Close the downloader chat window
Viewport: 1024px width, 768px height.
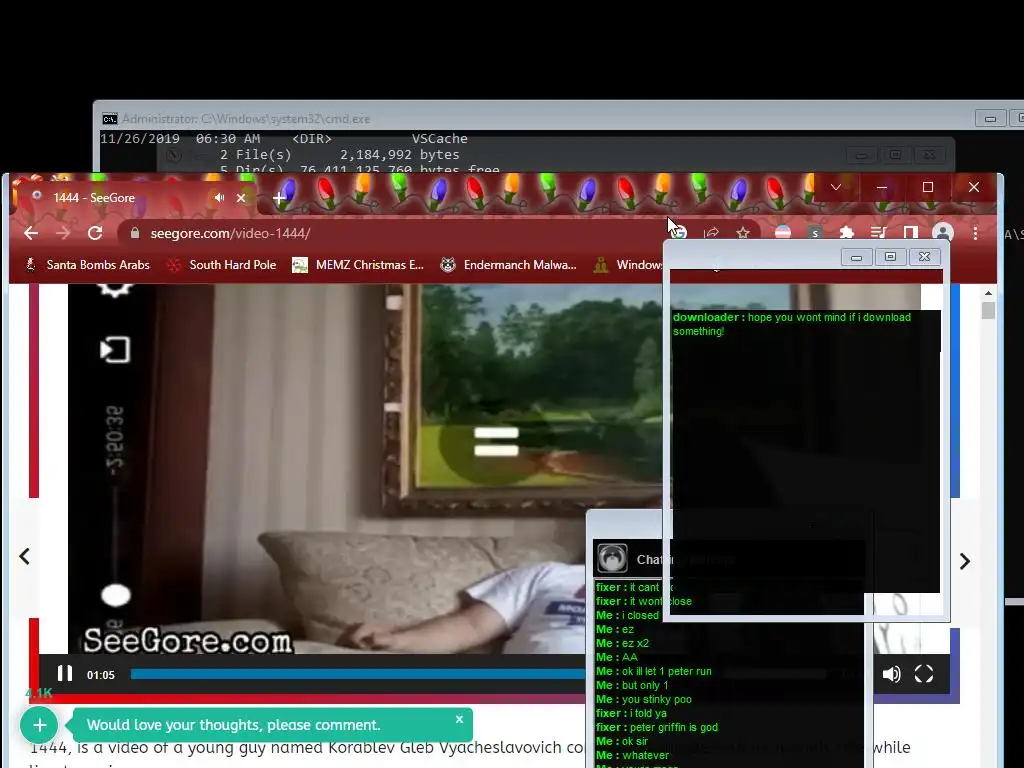click(924, 257)
